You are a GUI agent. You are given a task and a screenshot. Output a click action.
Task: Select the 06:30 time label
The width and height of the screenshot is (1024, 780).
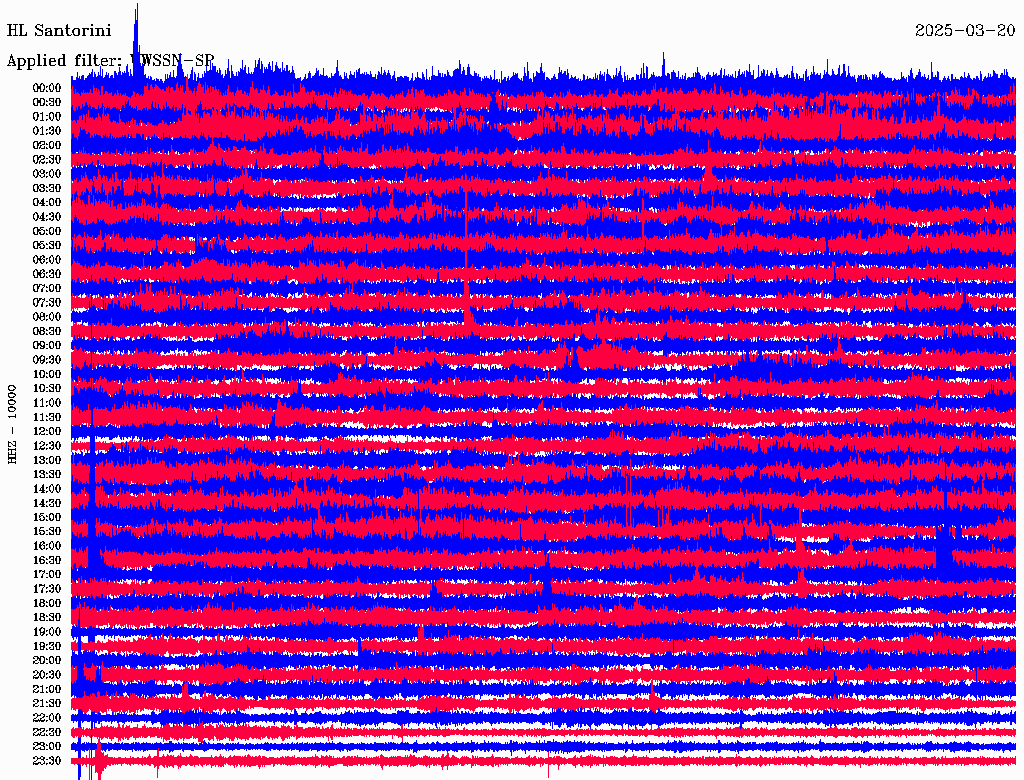tap(47, 274)
